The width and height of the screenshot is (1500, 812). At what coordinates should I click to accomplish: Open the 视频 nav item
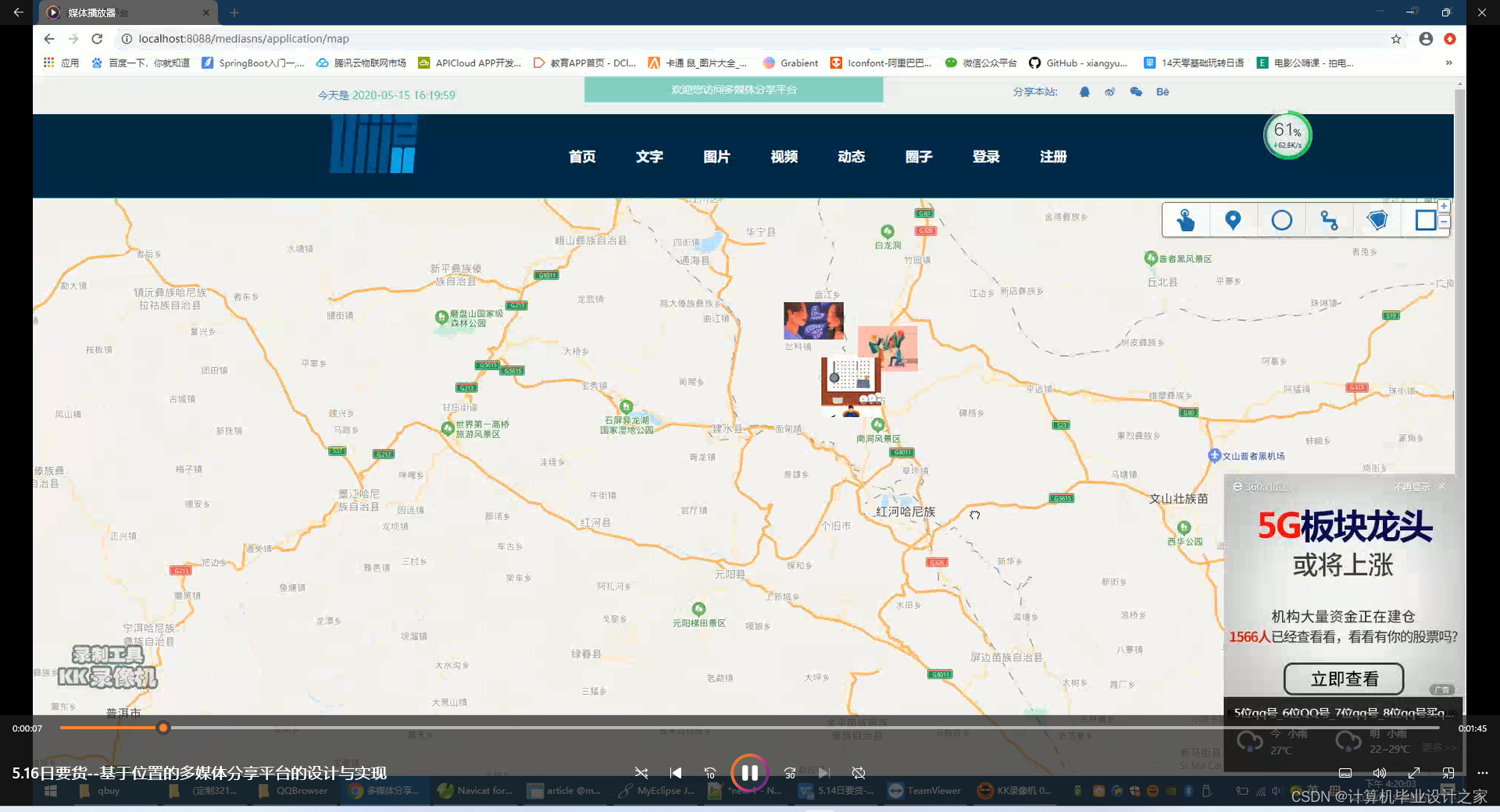tap(784, 156)
